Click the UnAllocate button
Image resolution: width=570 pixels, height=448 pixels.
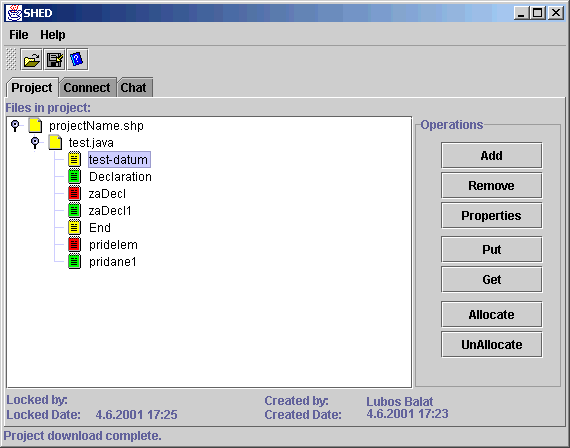(x=491, y=344)
